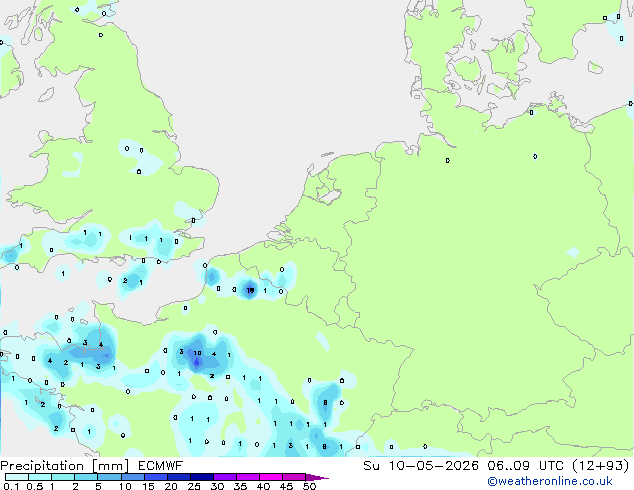Click the above-50 arrow tip of the legend
This screenshot has width=634, height=490.
(x=317, y=477)
